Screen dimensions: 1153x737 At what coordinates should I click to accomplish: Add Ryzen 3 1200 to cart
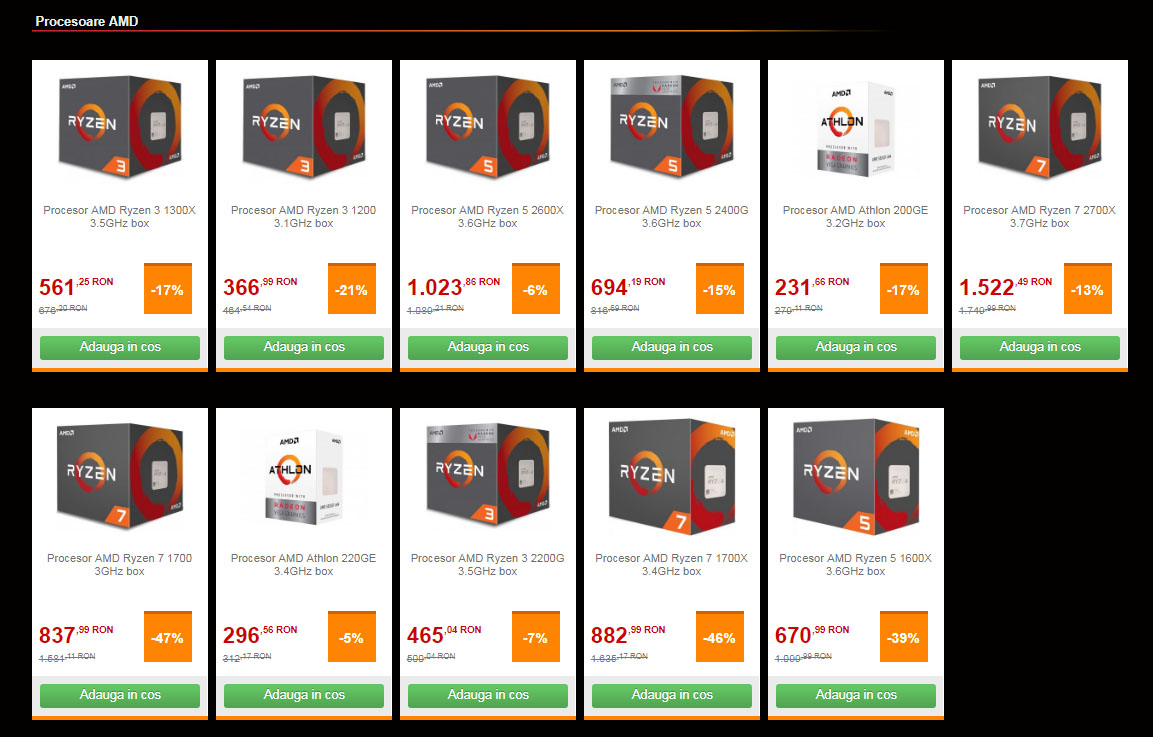304,347
